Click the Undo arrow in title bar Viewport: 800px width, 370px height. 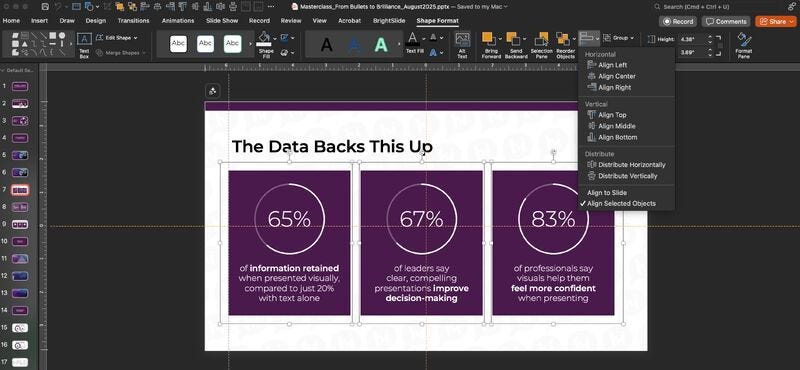[58, 7]
